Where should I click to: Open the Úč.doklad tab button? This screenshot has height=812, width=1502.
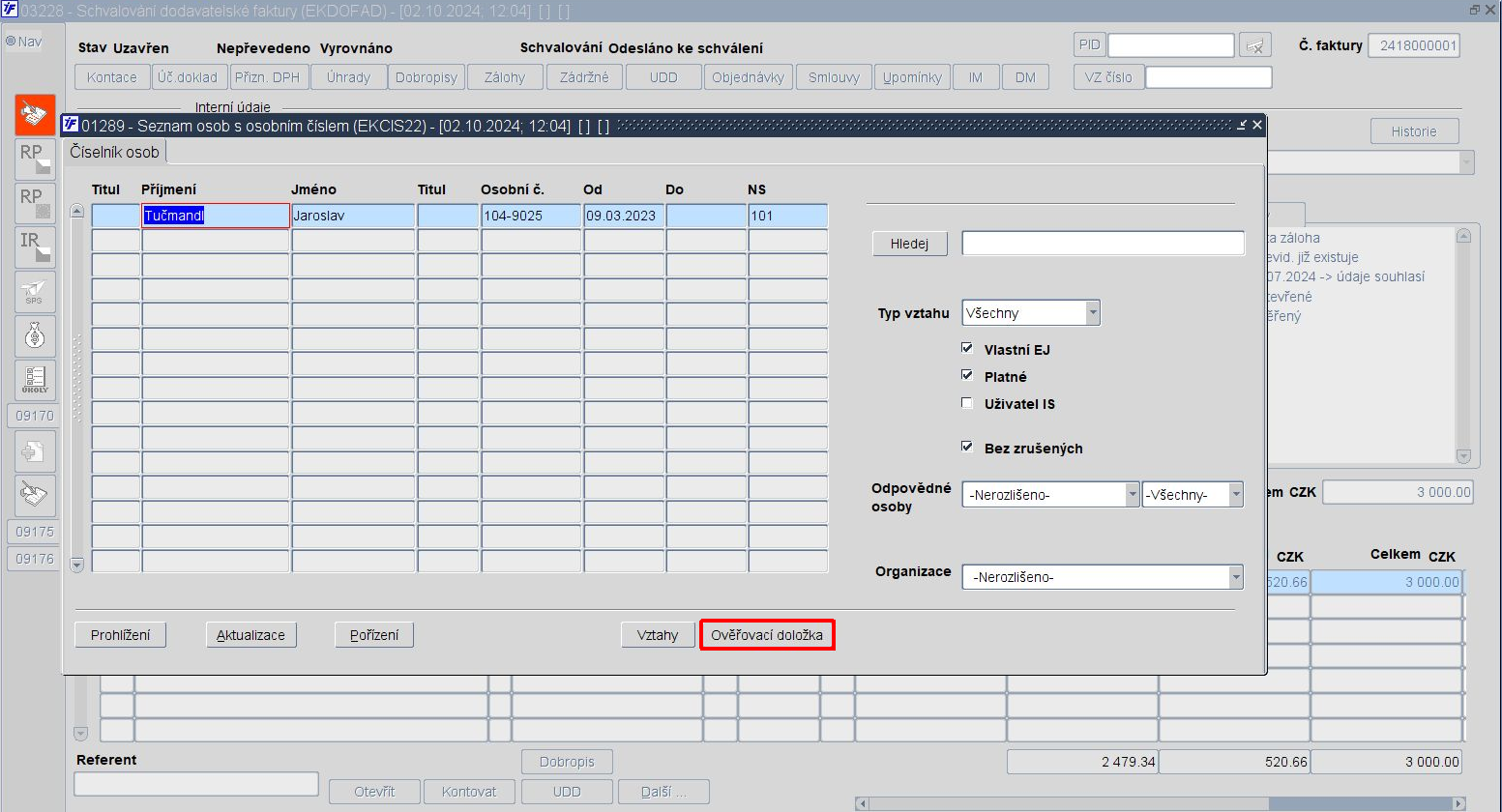(x=188, y=77)
